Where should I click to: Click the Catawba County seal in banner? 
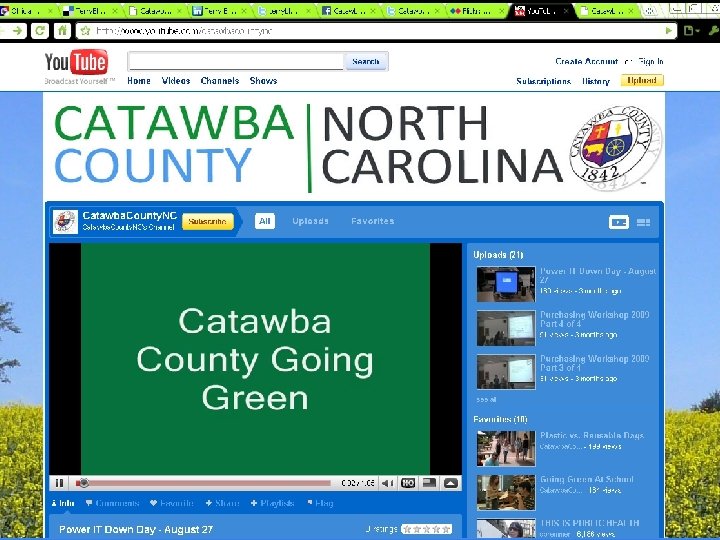click(x=615, y=147)
